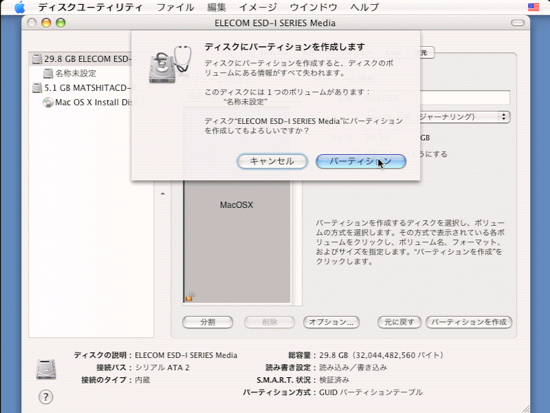This screenshot has height=413, width=550.
Task: Click the オプション... button
Action: [331, 322]
